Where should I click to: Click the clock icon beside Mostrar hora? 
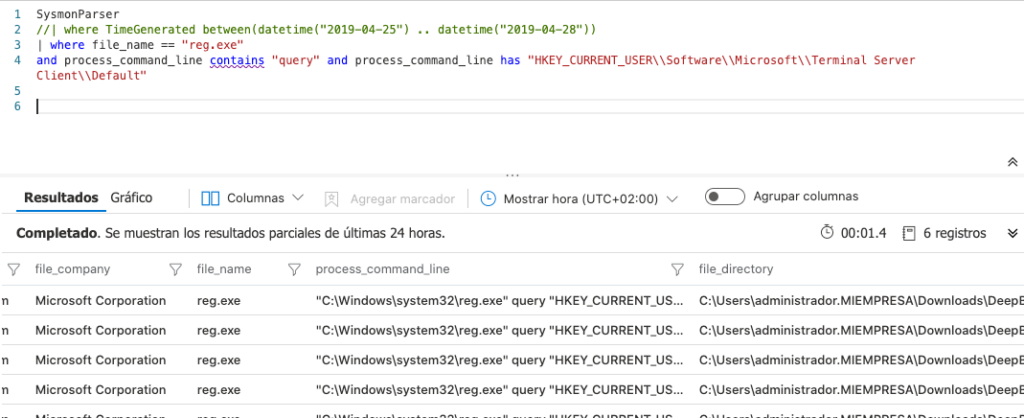[x=488, y=198]
